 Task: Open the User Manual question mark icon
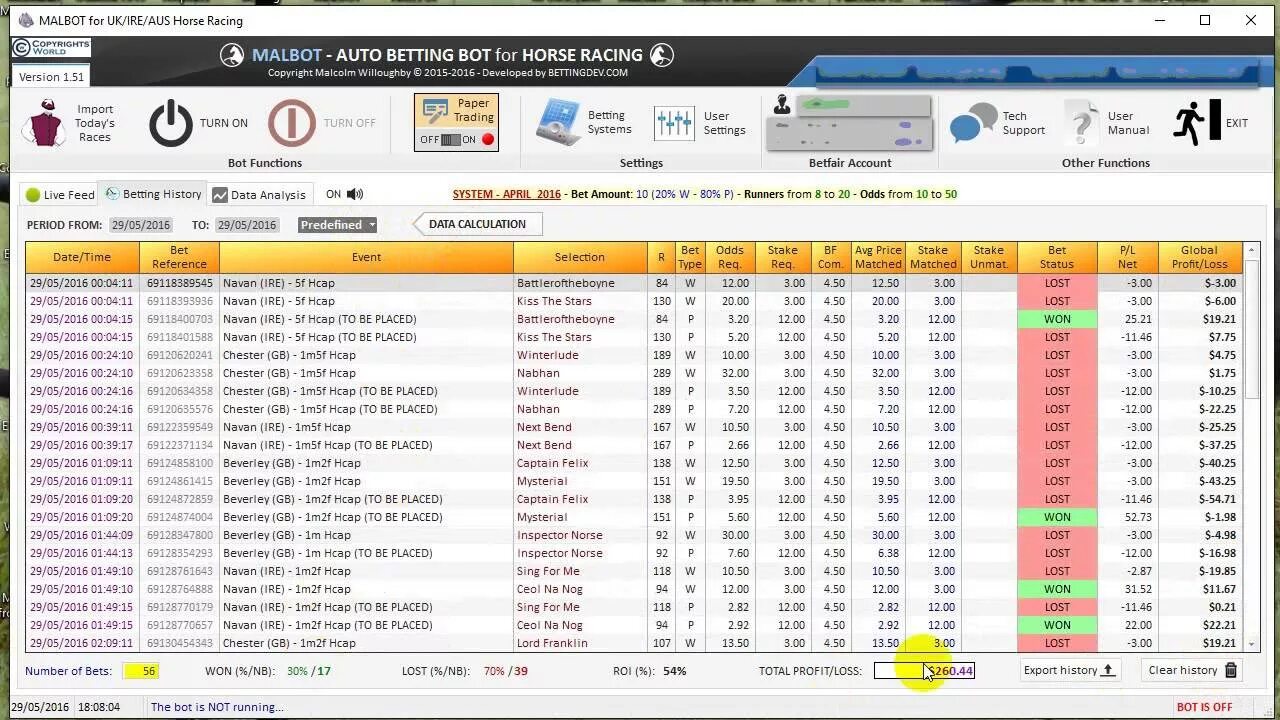(x=1081, y=123)
